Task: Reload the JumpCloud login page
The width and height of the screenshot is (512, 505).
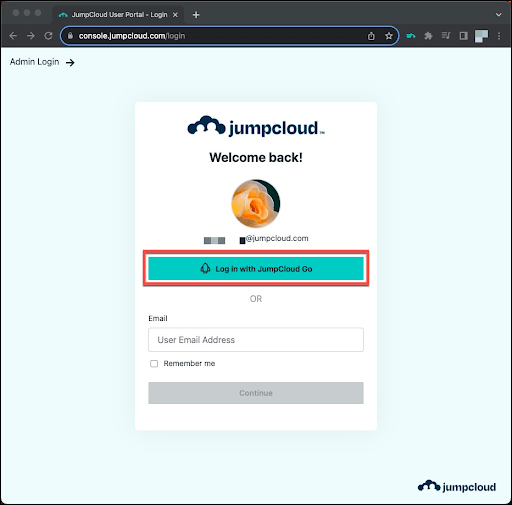Action: tap(48, 36)
